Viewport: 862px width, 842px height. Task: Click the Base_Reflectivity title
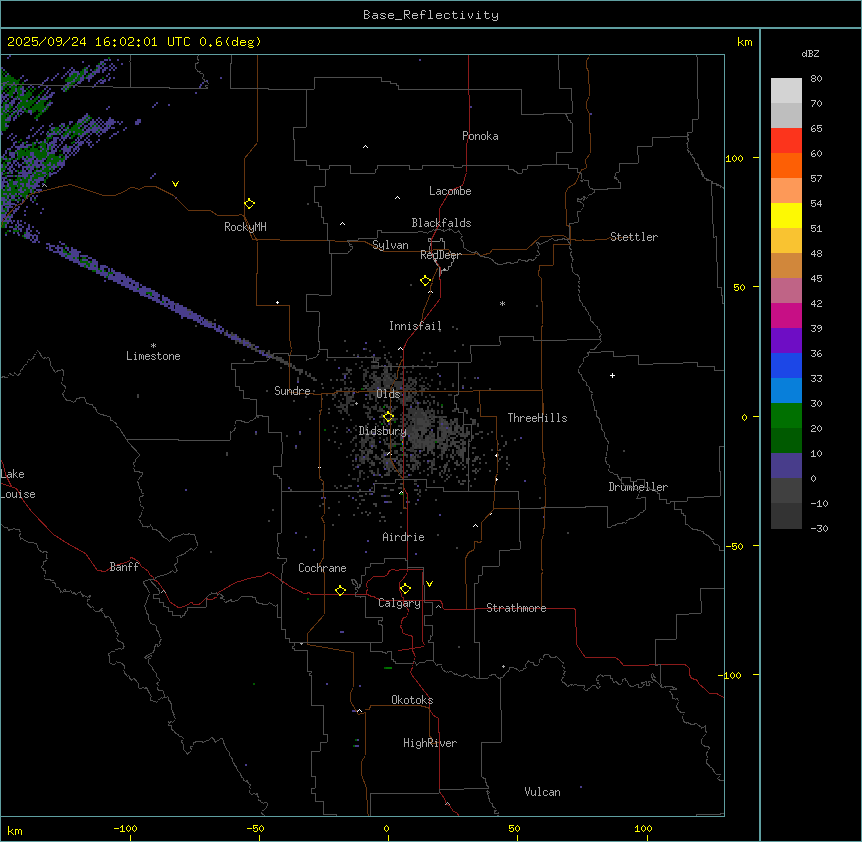[x=430, y=15]
